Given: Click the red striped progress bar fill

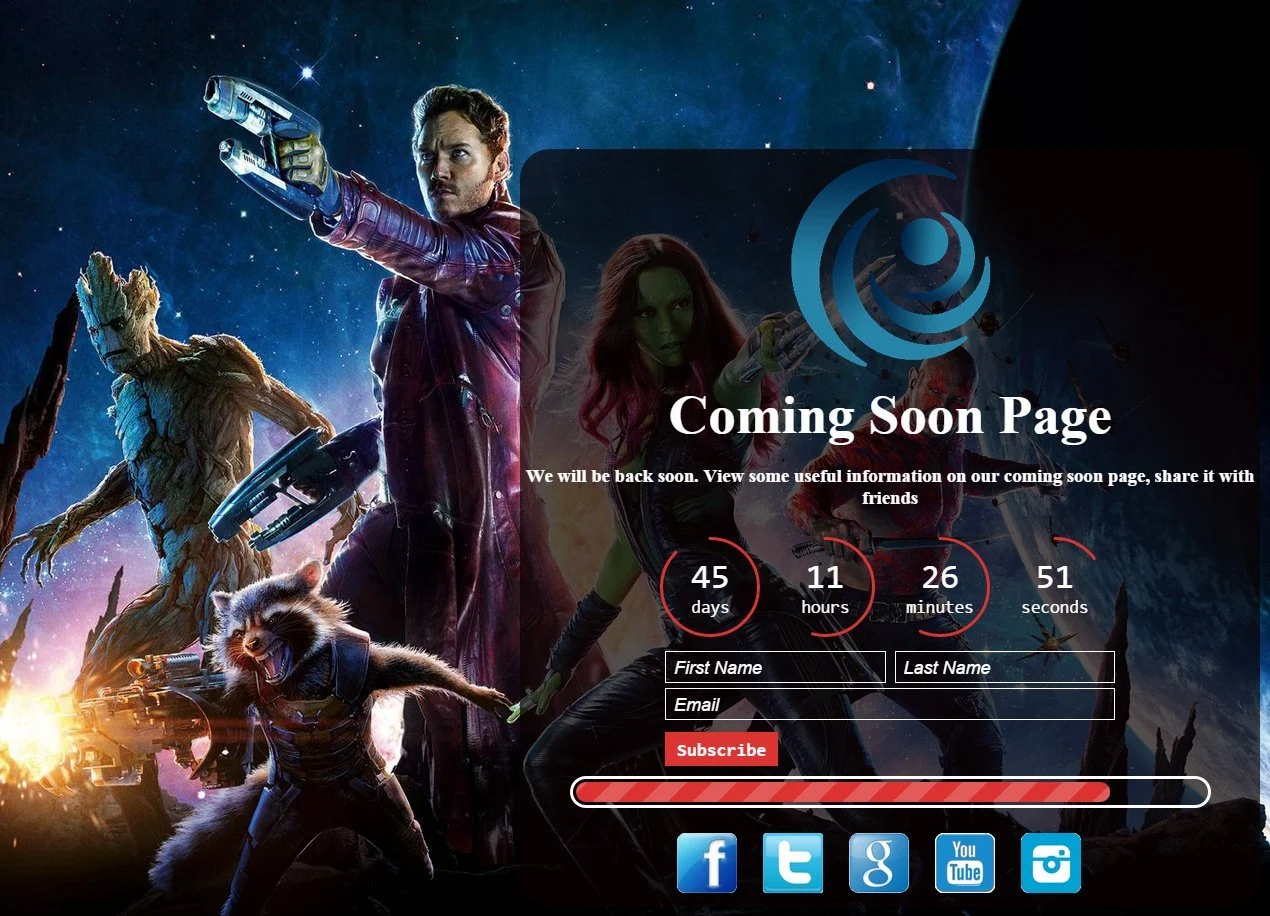Looking at the screenshot, I should click(842, 792).
